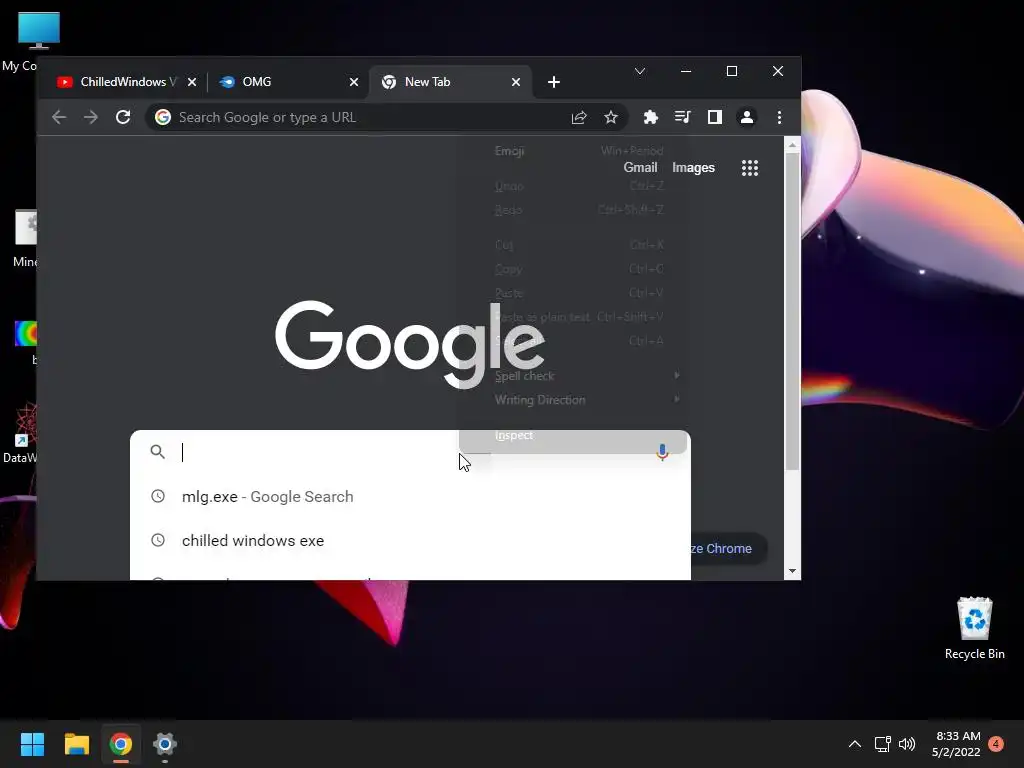The width and height of the screenshot is (1024, 768).
Task: Open media controls icon in toolbar
Action: point(682,118)
